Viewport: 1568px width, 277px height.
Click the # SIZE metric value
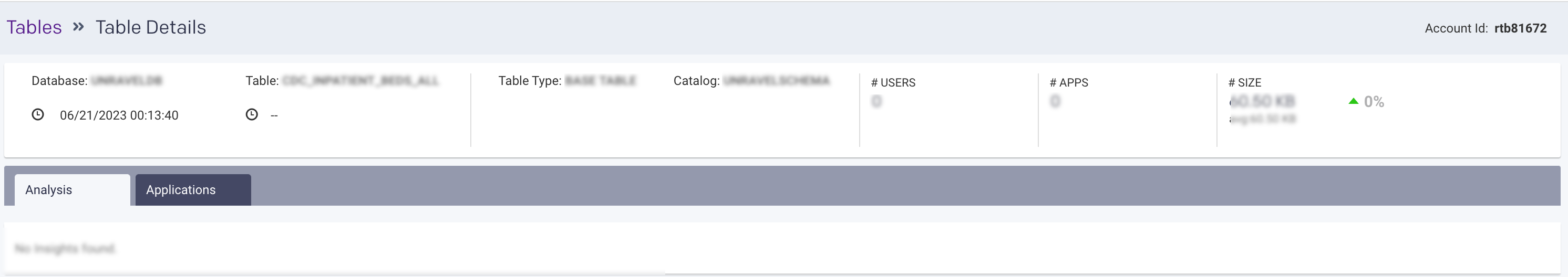[1262, 101]
